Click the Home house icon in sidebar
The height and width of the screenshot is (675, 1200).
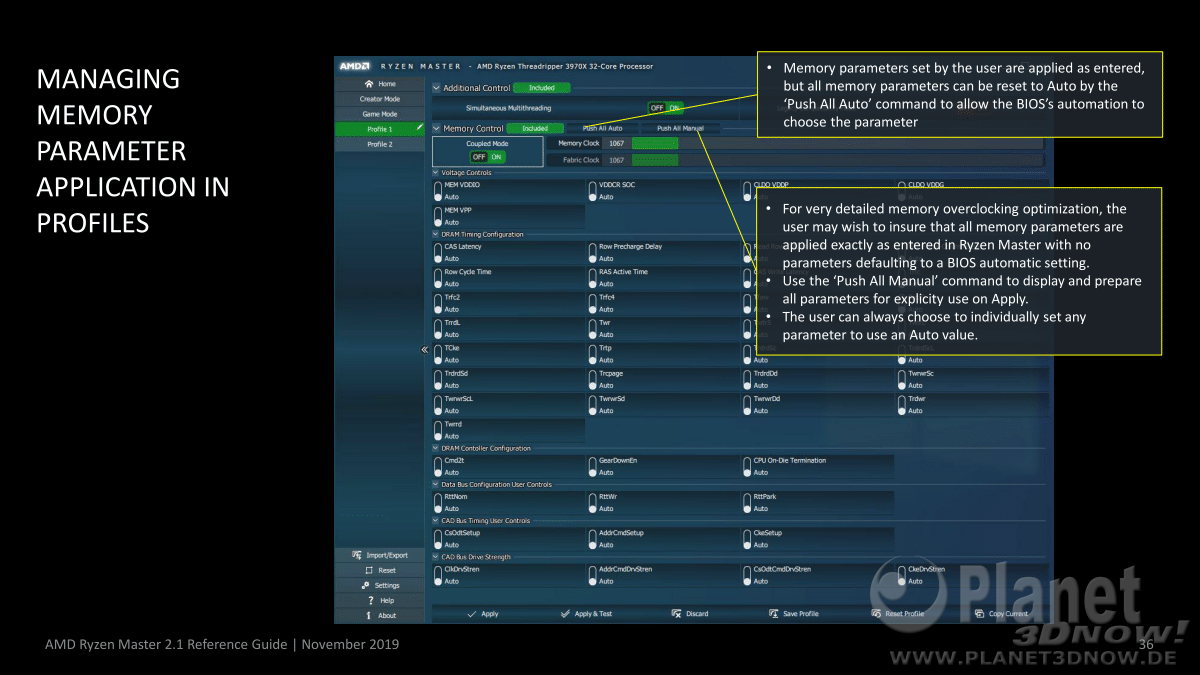tap(369, 84)
